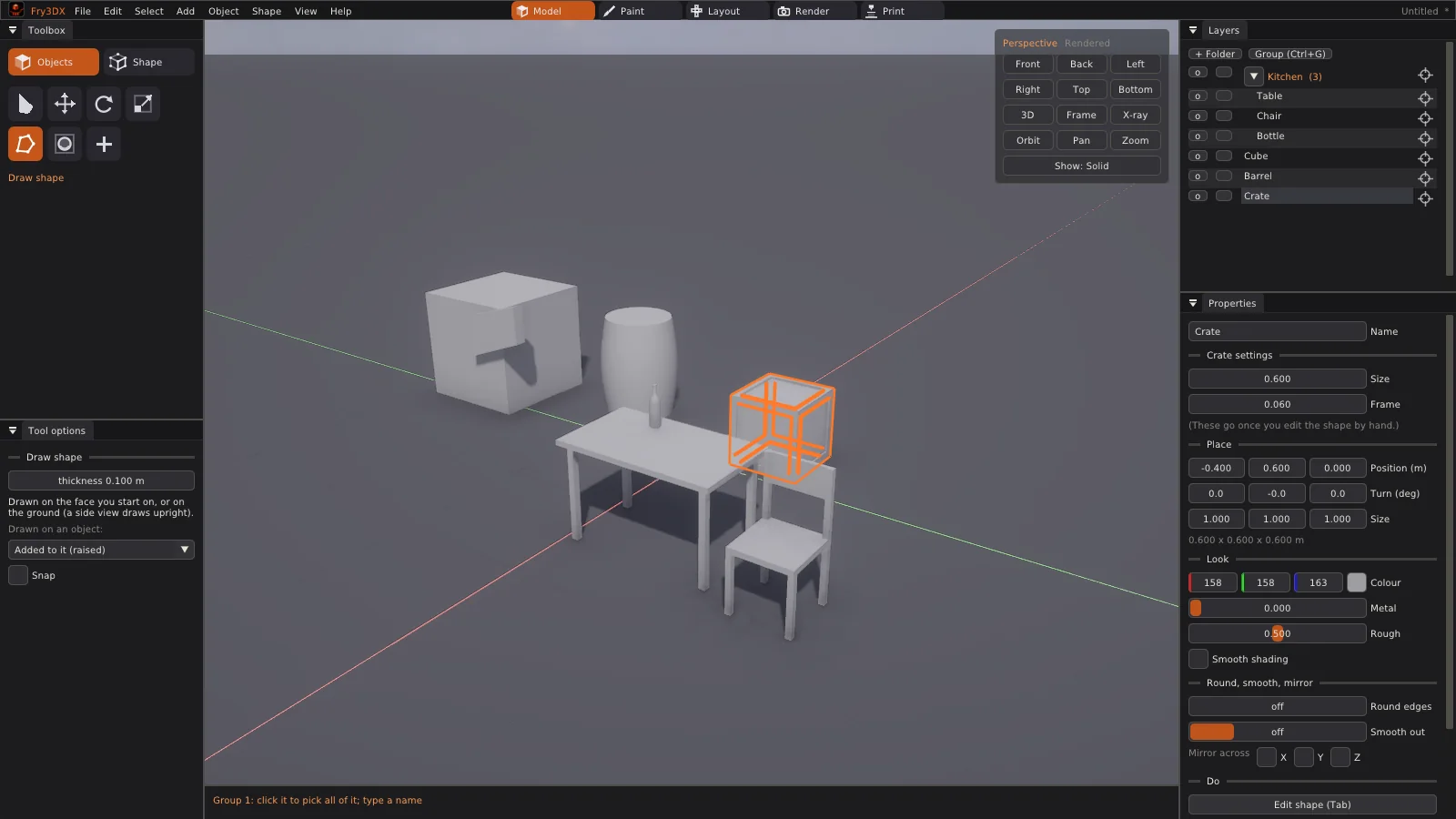Toggle Smooth shading checkbox

coord(1198,659)
